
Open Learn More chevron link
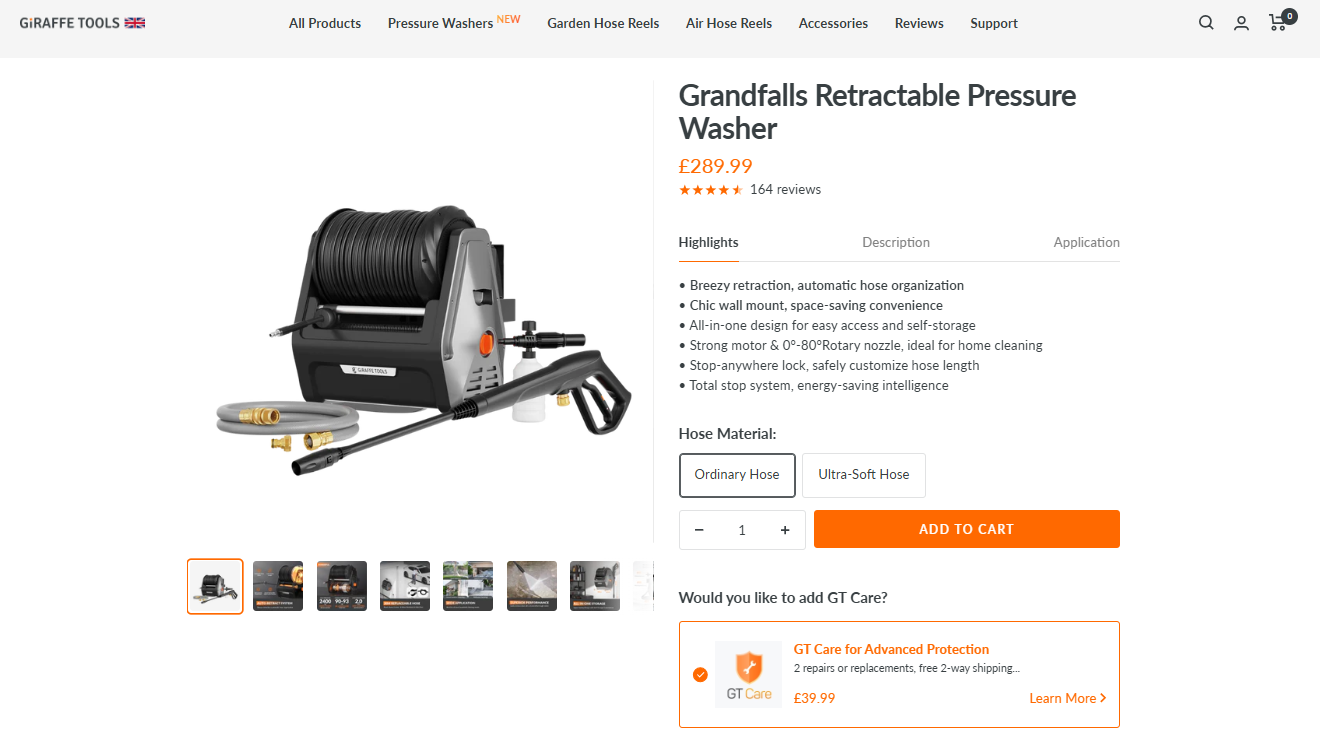pyautogui.click(x=1068, y=698)
